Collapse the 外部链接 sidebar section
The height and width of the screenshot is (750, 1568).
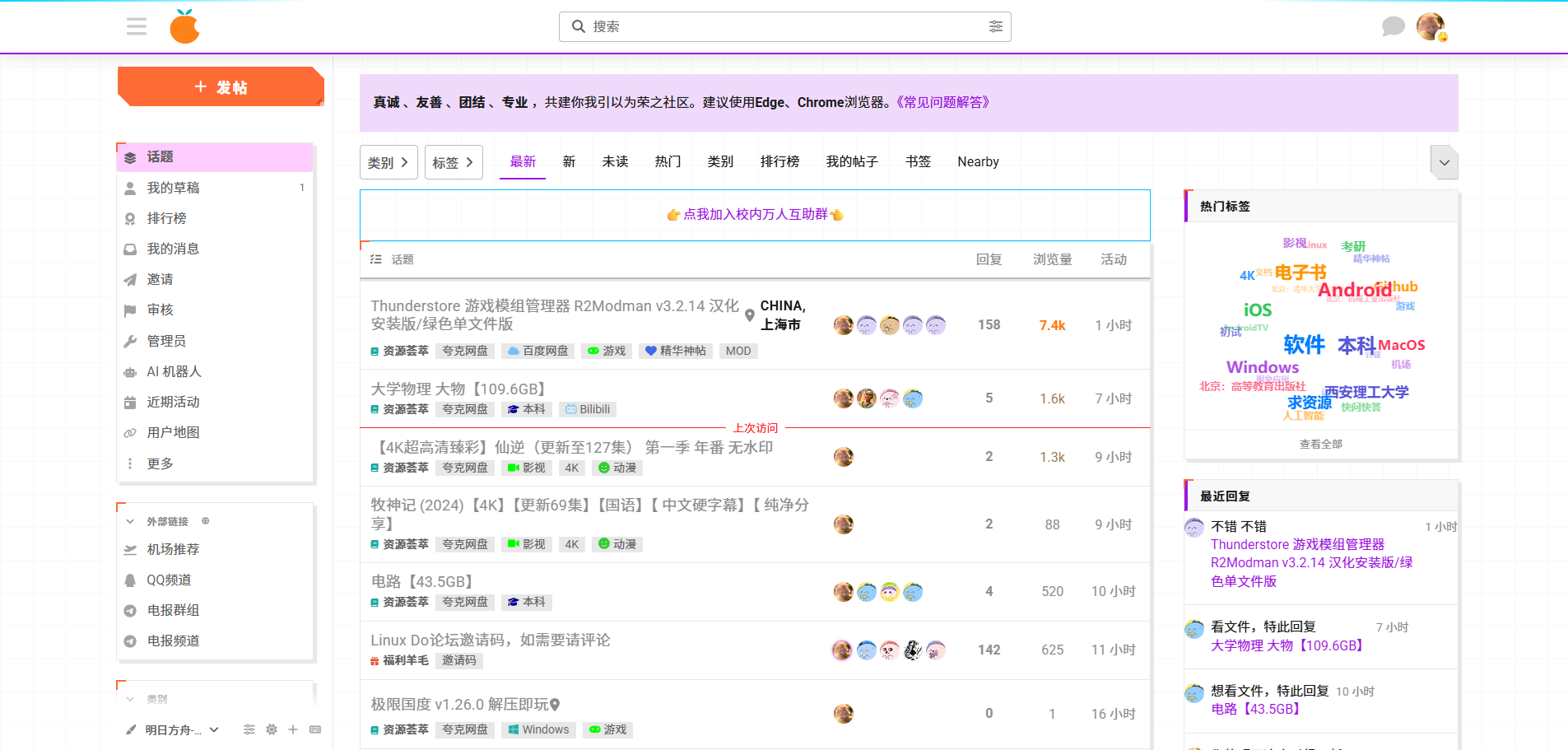click(130, 522)
